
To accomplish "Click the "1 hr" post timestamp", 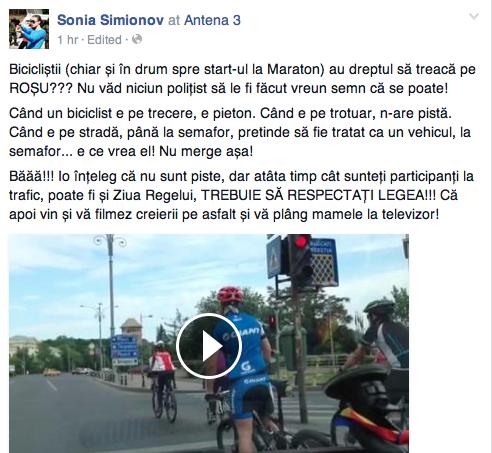I will tap(67, 40).
